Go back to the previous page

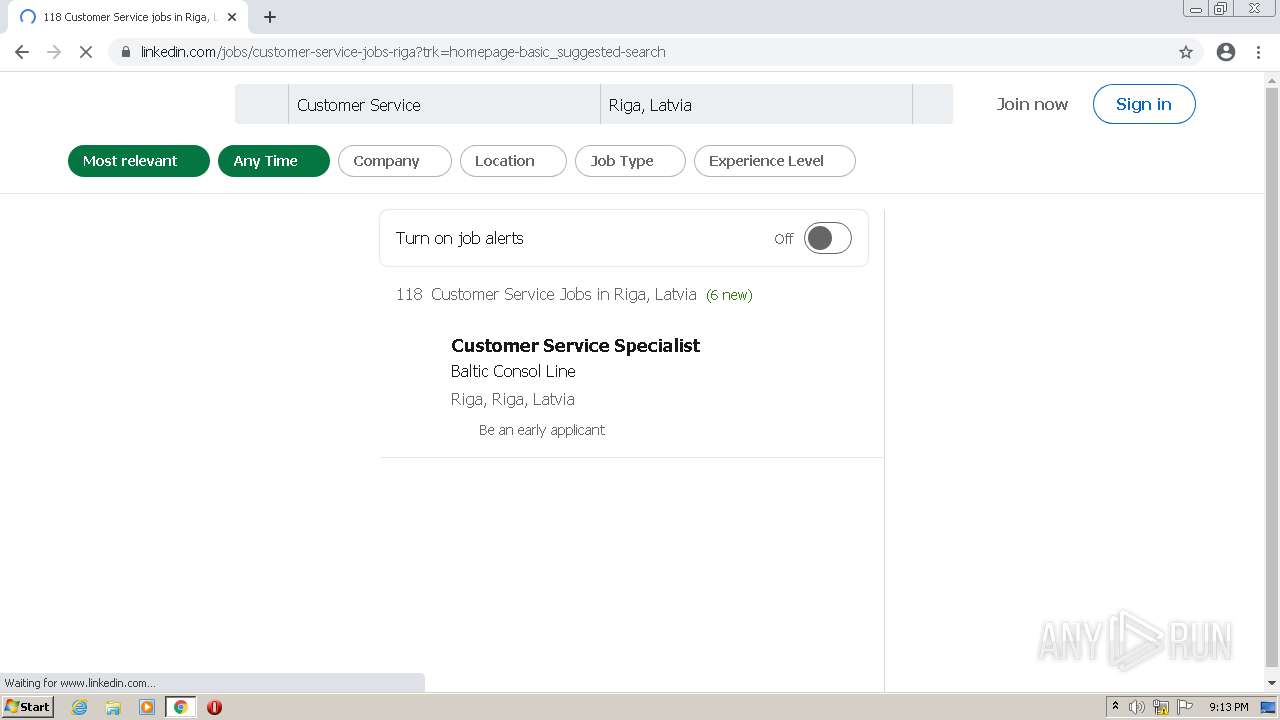click(x=22, y=52)
